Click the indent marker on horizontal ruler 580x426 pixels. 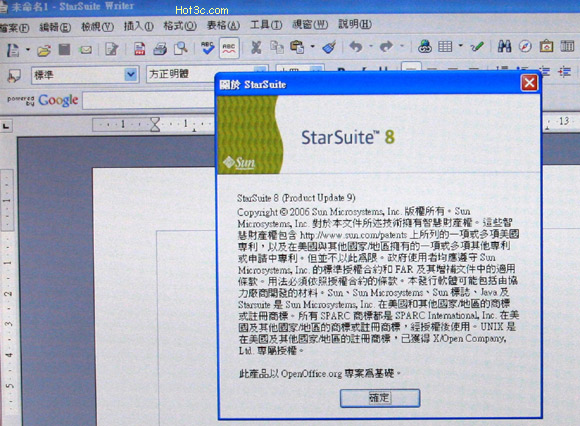click(x=155, y=124)
